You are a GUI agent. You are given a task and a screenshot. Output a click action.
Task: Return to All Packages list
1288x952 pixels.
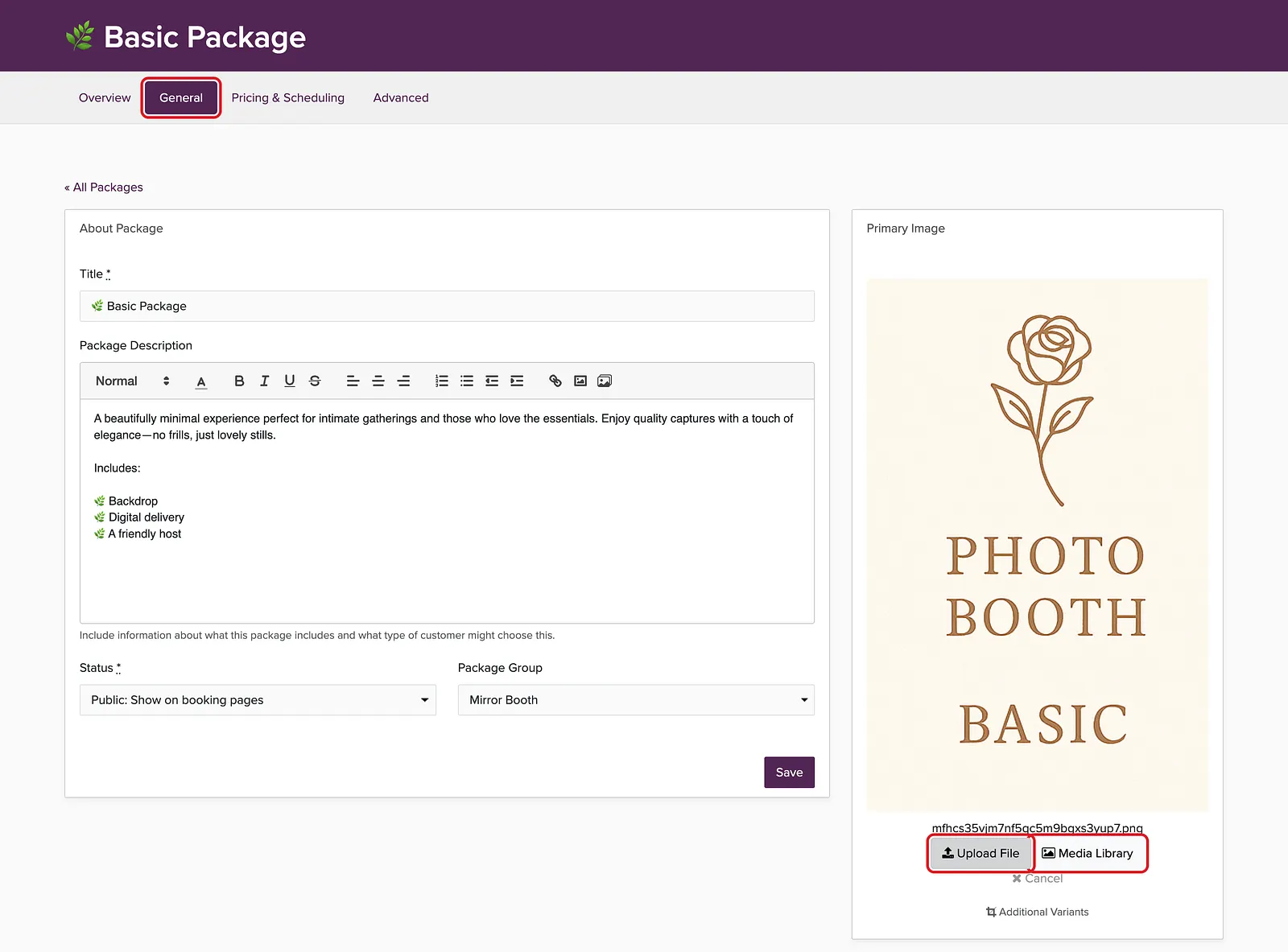click(x=104, y=187)
